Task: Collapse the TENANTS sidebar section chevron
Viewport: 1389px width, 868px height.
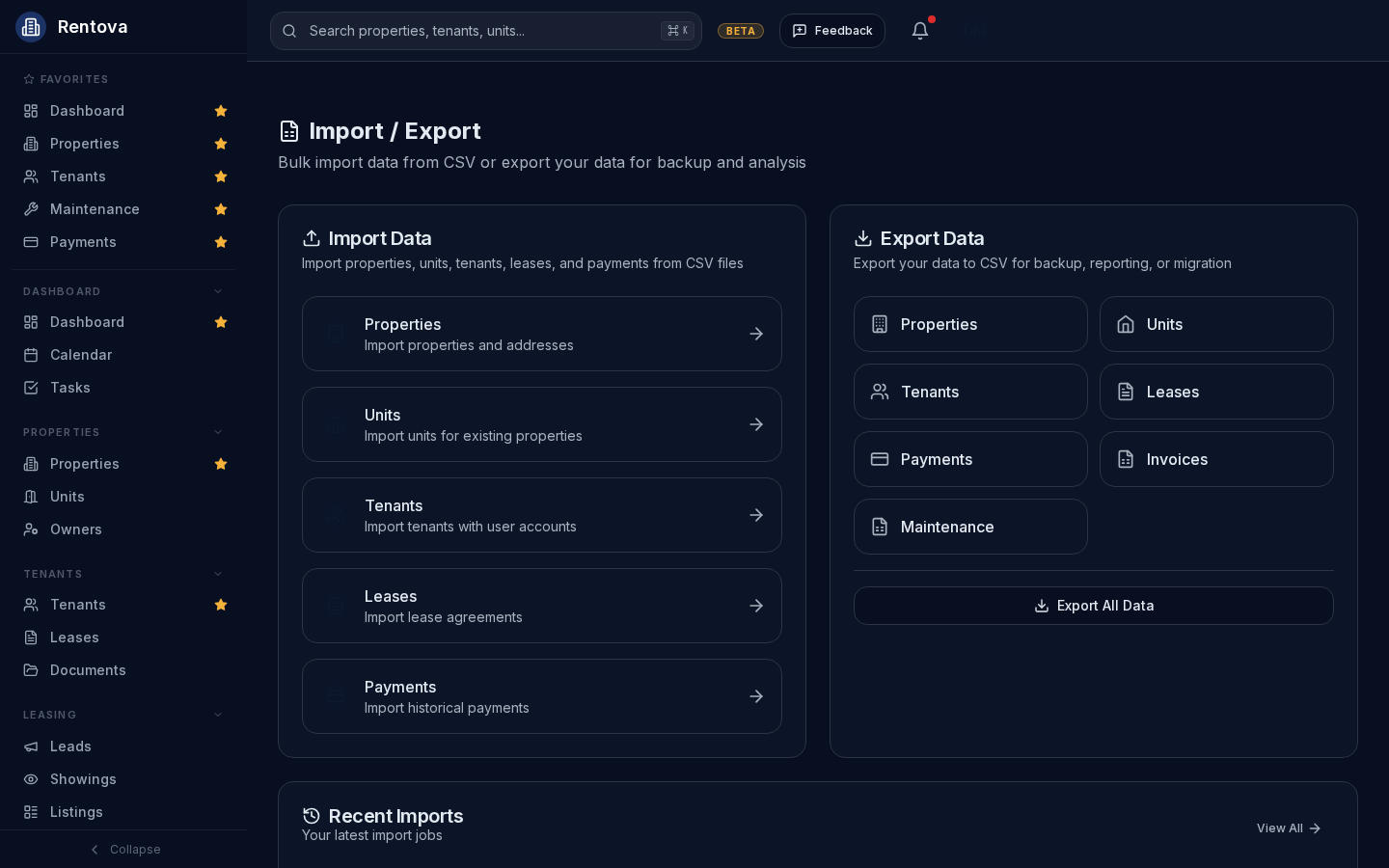Action: (218, 574)
